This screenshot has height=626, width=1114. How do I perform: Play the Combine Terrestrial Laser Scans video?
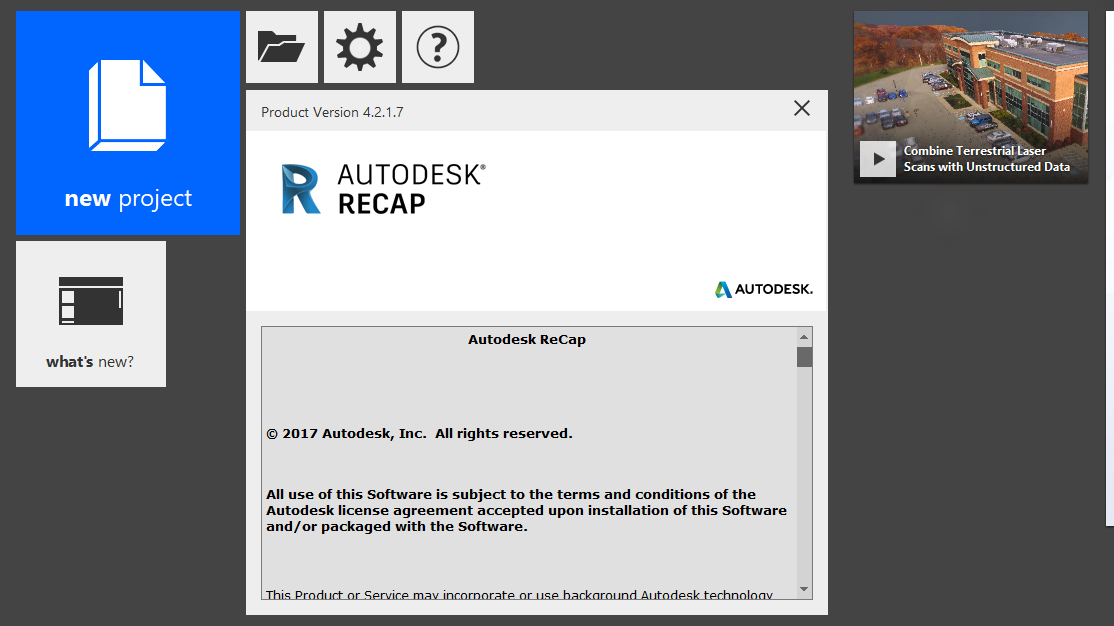tap(877, 159)
